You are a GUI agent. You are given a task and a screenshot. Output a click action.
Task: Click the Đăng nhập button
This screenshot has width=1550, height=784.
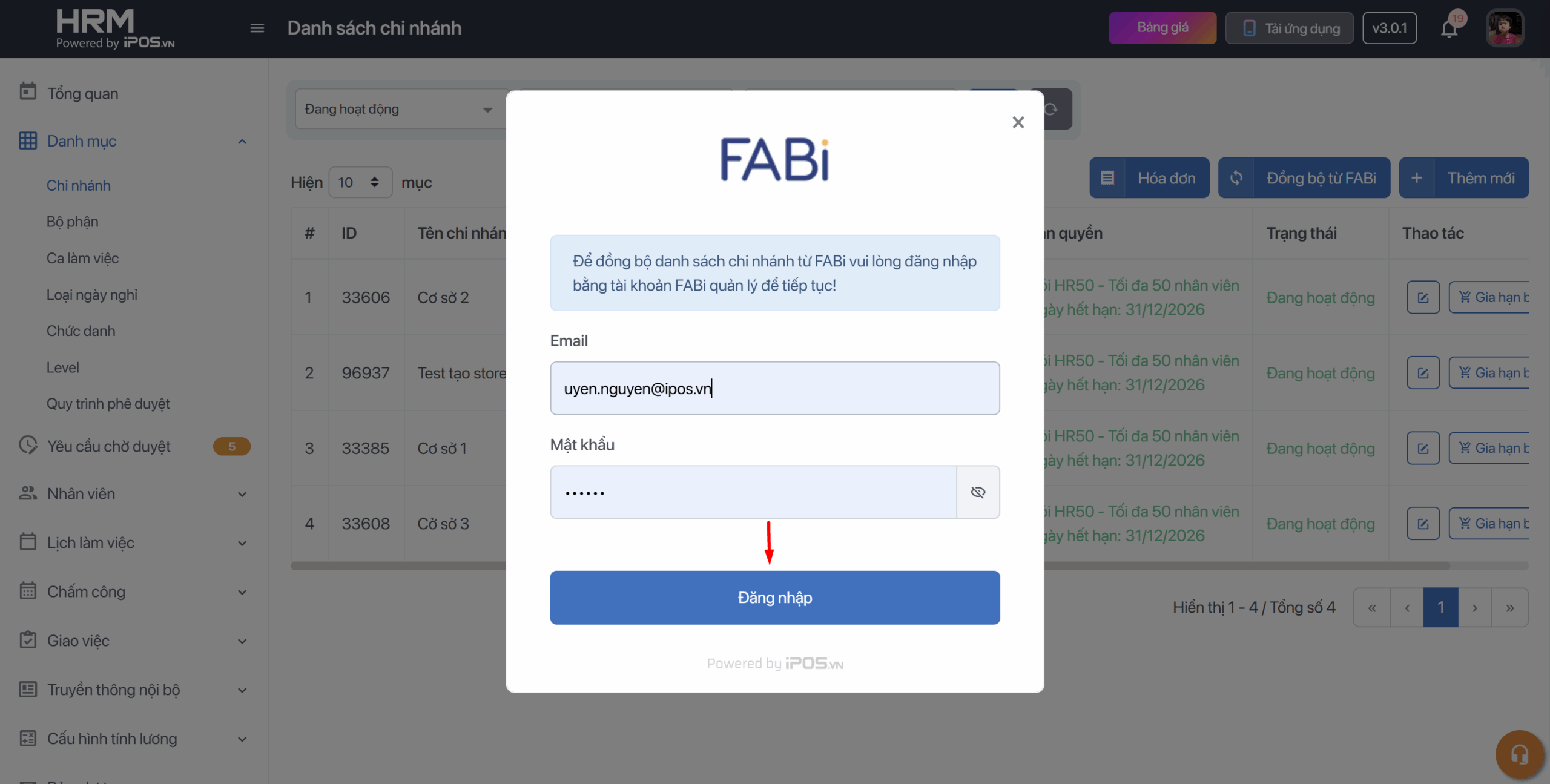click(774, 598)
